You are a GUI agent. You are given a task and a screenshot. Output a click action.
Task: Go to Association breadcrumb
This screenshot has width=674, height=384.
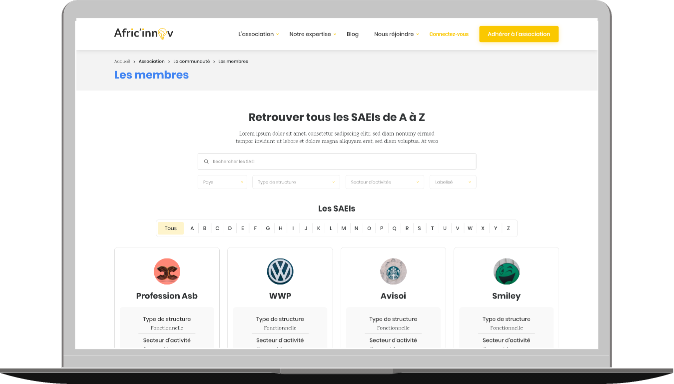(x=151, y=61)
